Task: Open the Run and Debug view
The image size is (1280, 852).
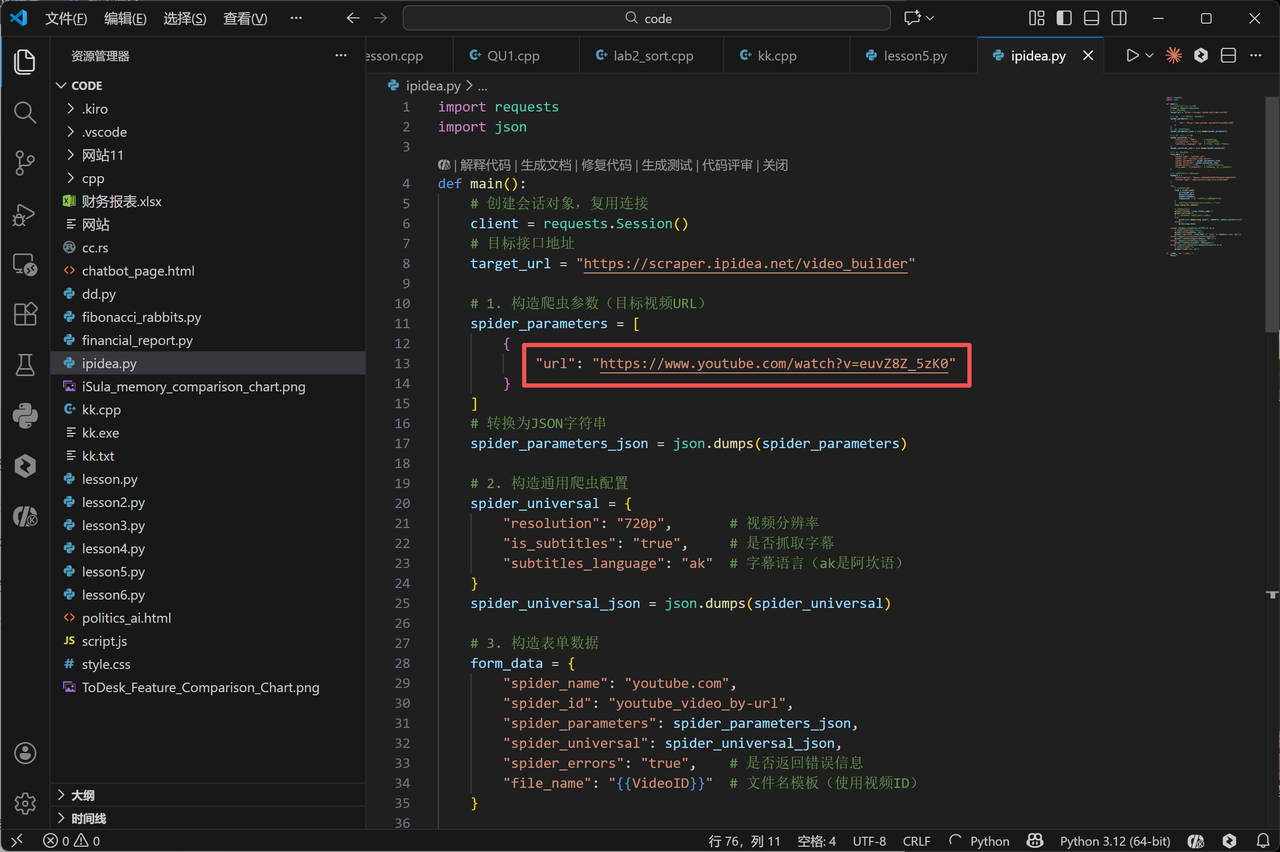Action: coord(25,214)
